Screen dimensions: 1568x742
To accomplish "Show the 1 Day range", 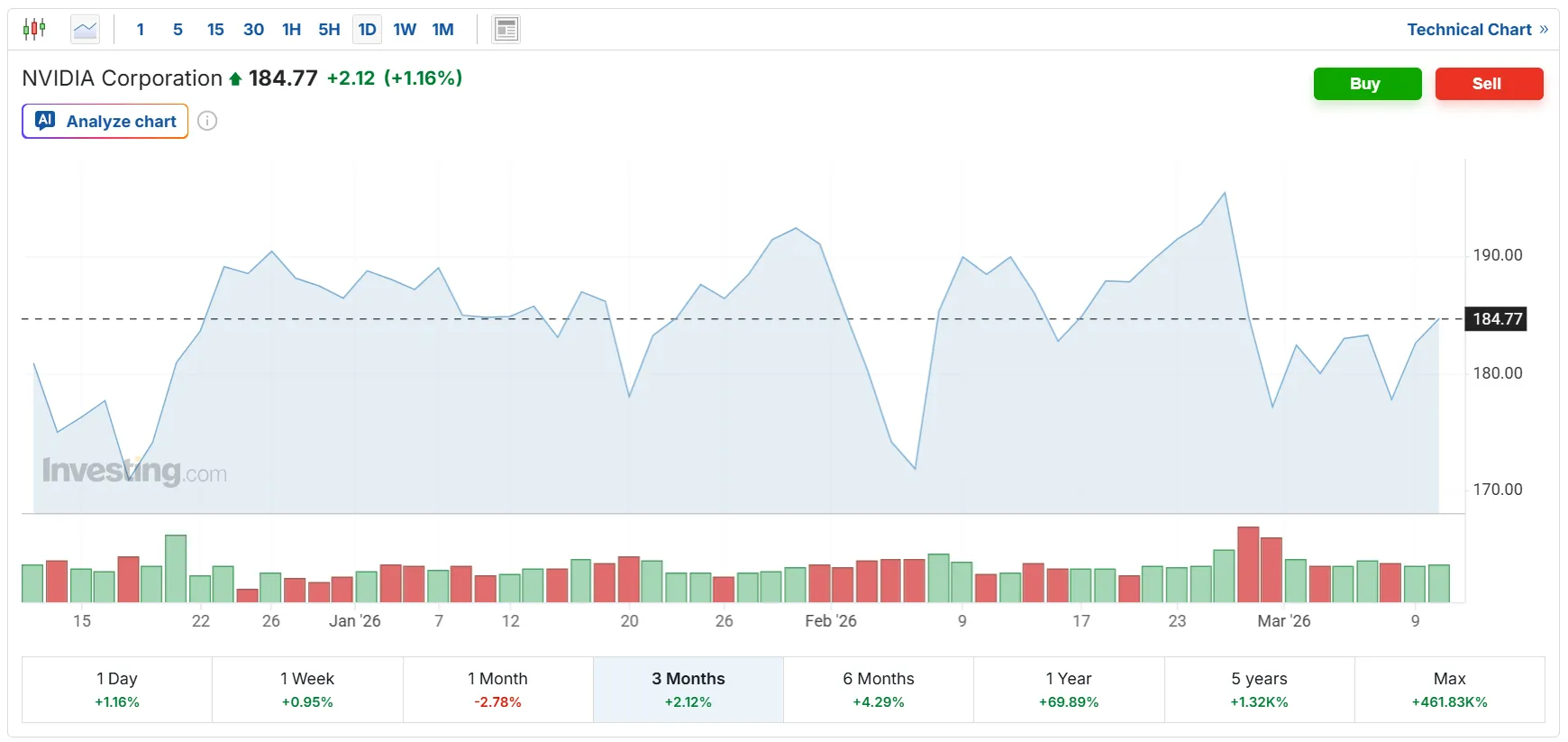I will [117, 690].
